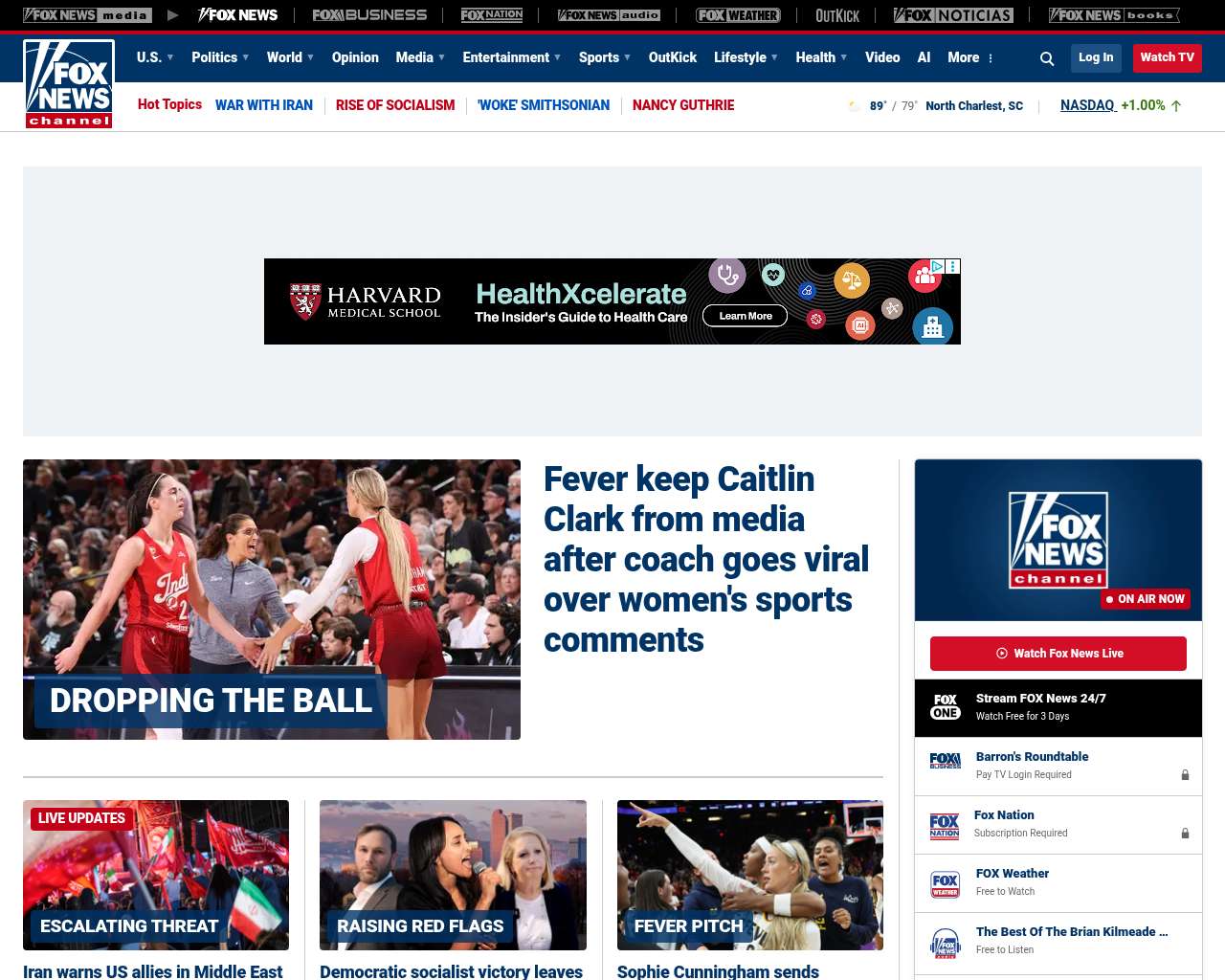The height and width of the screenshot is (980, 1225).
Task: Open the AI section
Action: click(x=924, y=57)
